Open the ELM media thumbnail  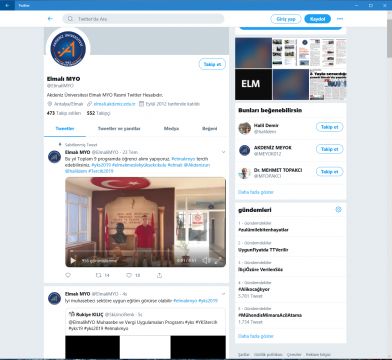point(253,84)
